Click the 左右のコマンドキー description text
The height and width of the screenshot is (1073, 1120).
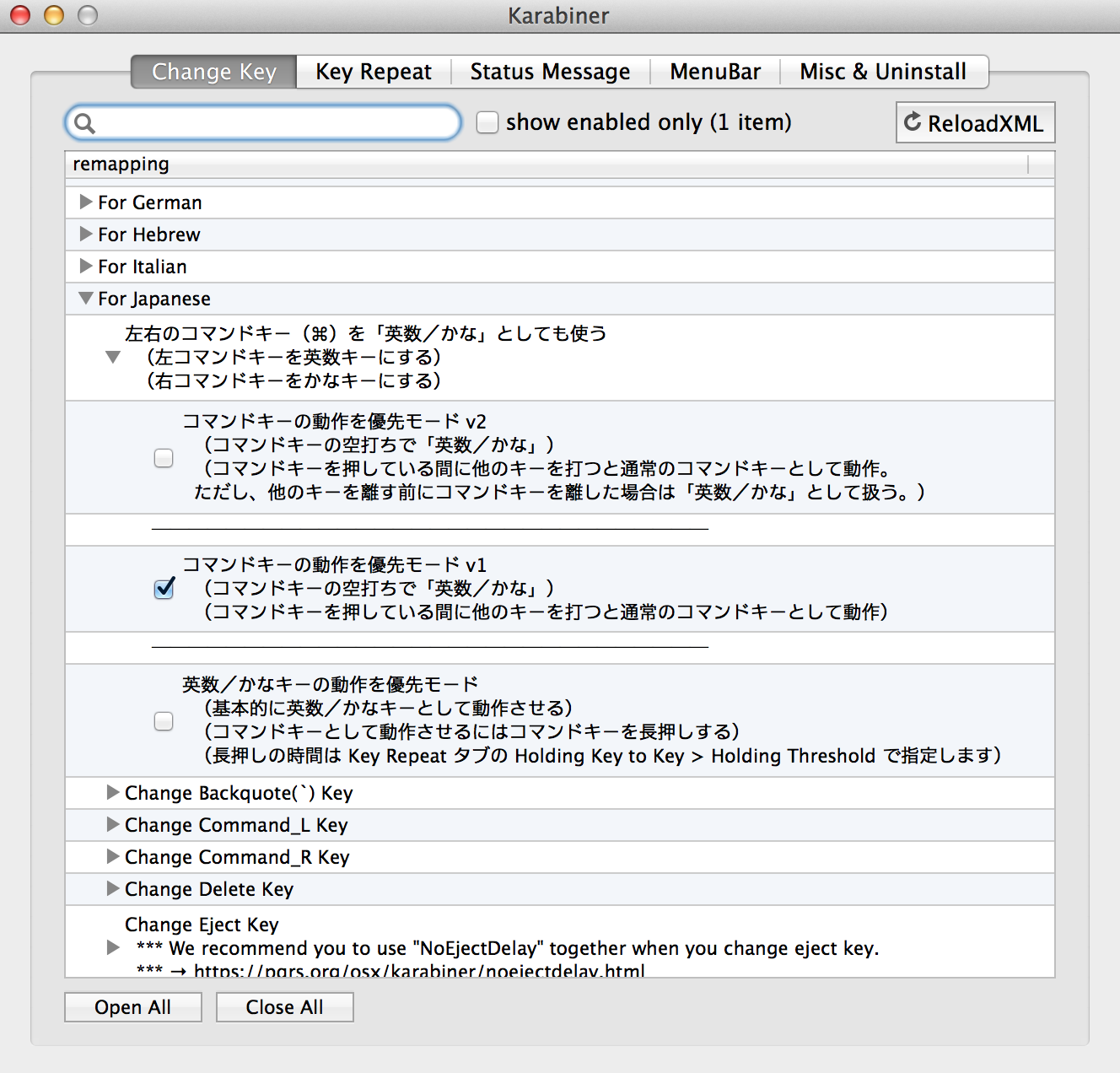[x=366, y=357]
